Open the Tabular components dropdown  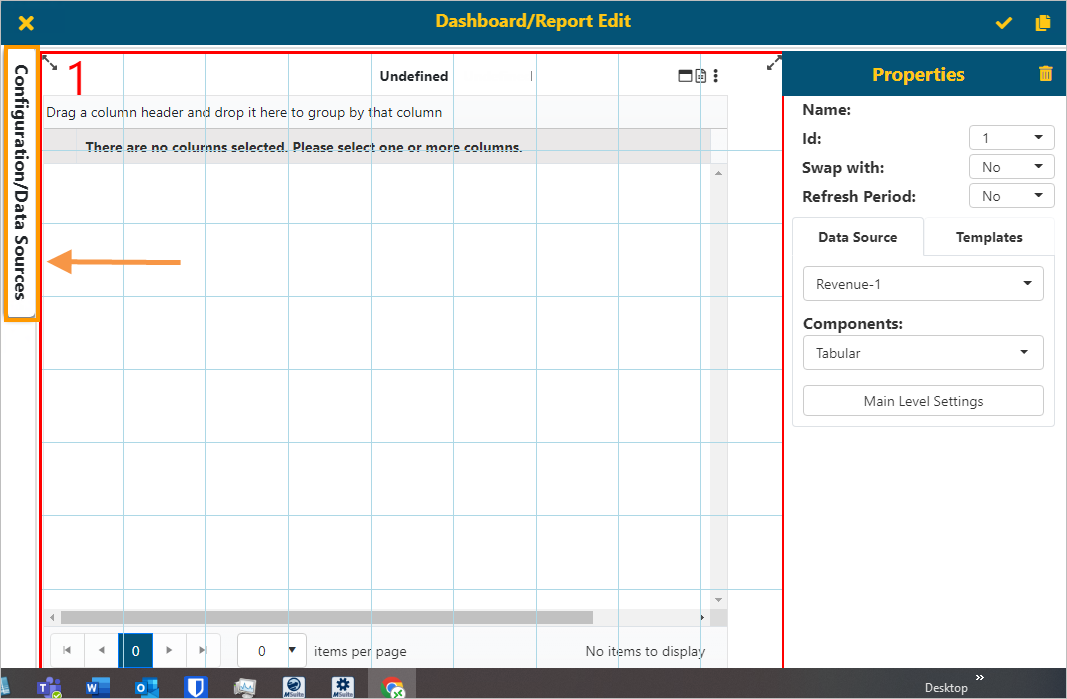922,352
